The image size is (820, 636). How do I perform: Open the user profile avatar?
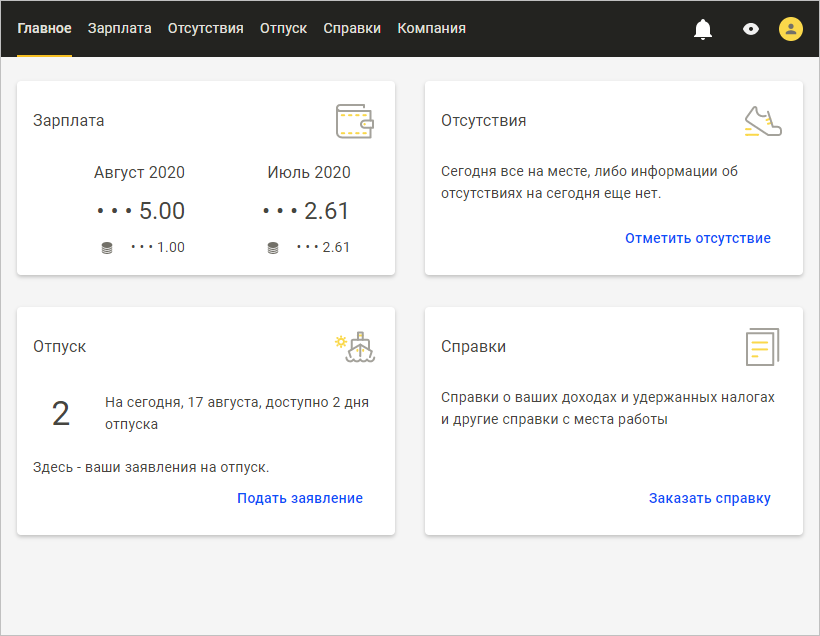point(791,29)
